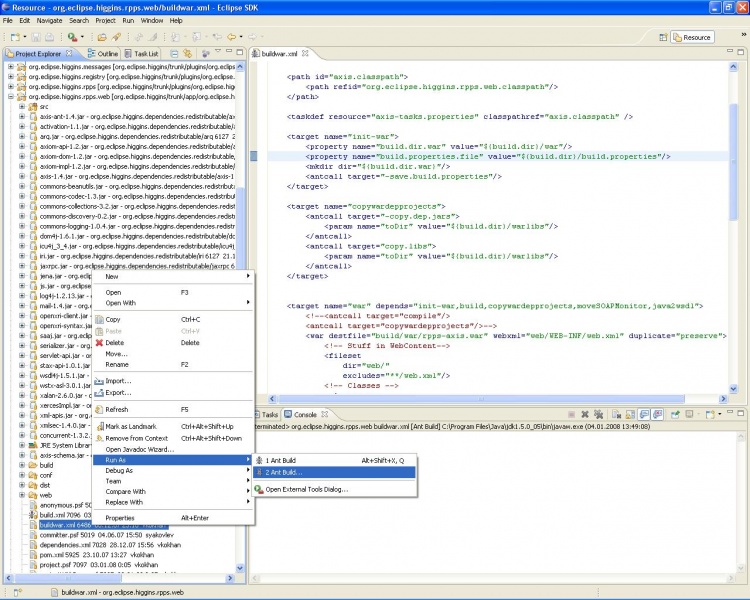Click red Delete icon in context menu
This screenshot has width=750, height=600.
coord(99,343)
